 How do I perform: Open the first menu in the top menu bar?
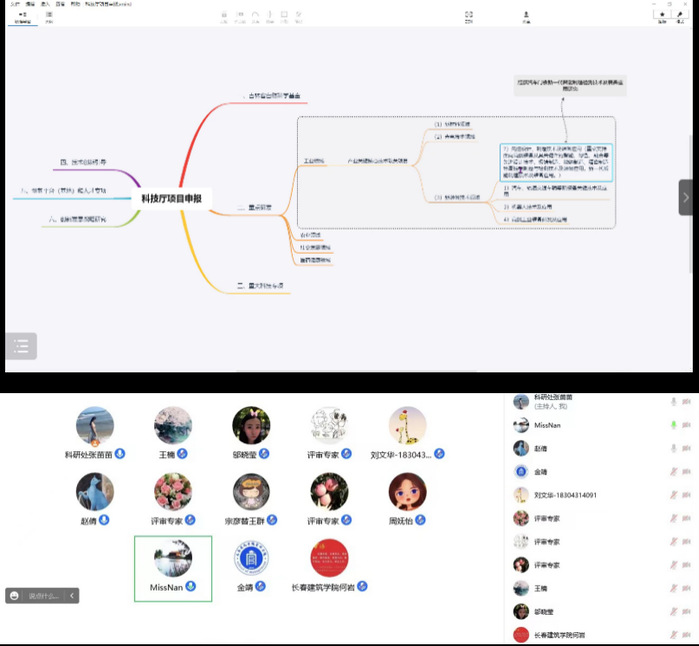[14, 4]
